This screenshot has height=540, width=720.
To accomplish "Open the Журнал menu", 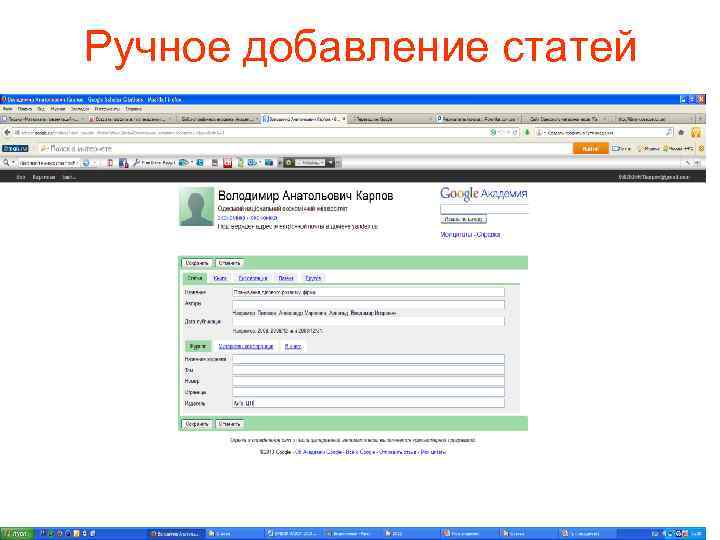I will pos(58,109).
